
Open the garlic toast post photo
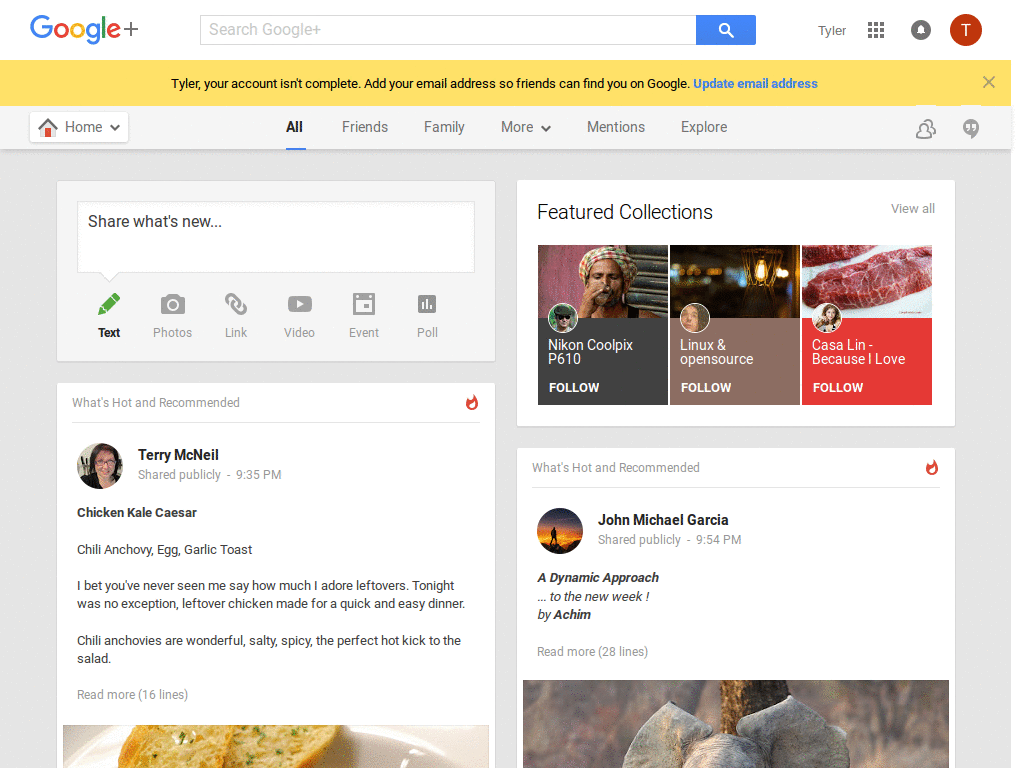click(276, 746)
